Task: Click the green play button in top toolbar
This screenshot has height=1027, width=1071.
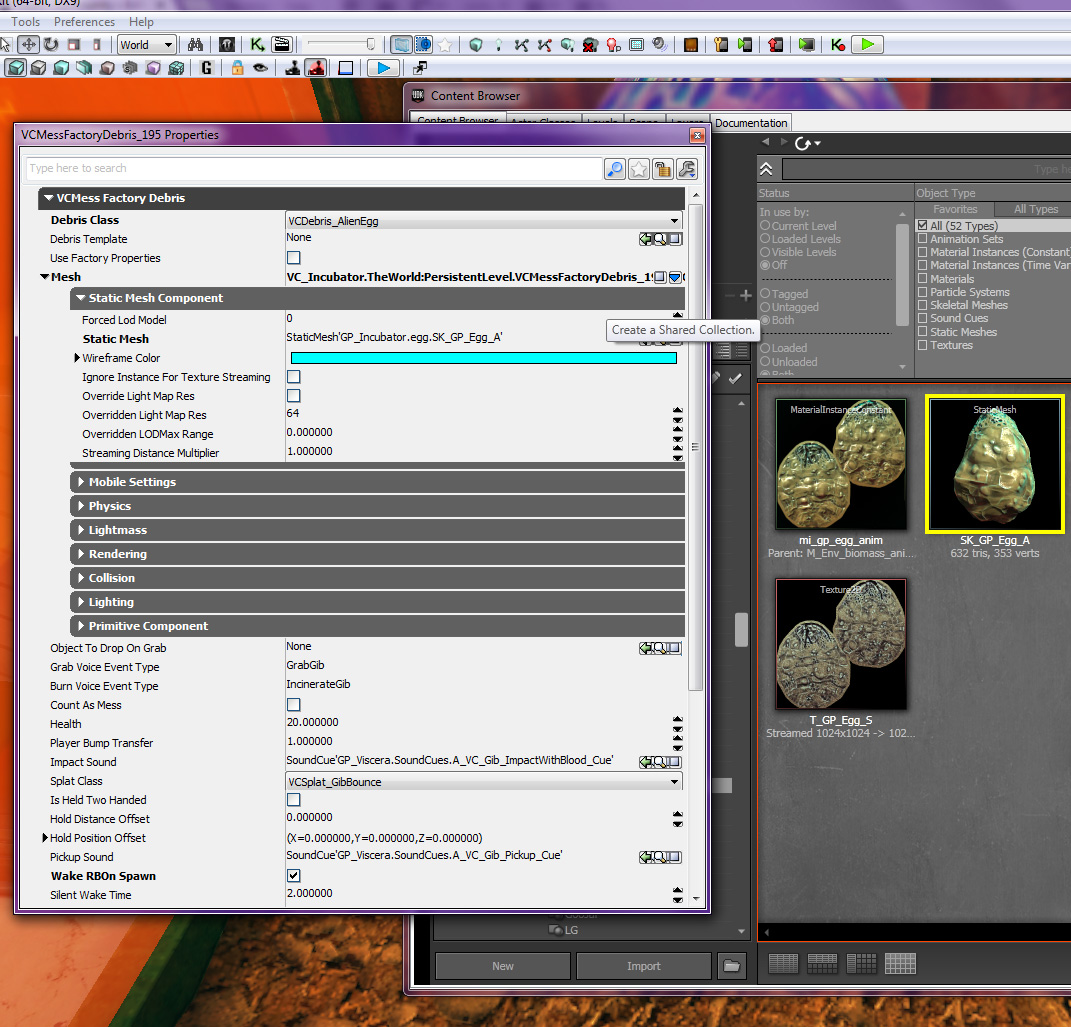Action: (x=867, y=45)
